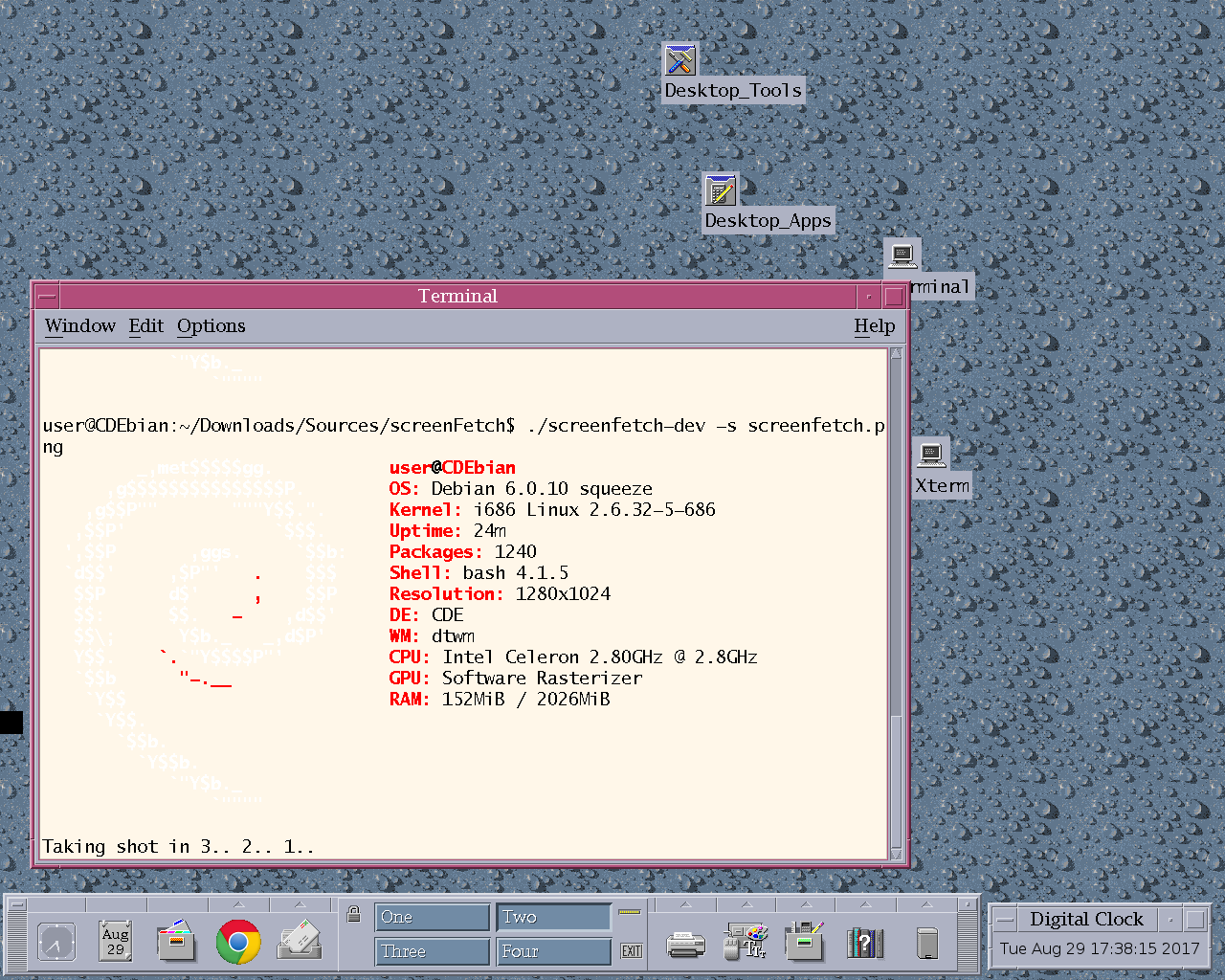Image resolution: width=1225 pixels, height=980 pixels.
Task: Expand the subpanel arrow above Style Manager
Action: (x=746, y=904)
